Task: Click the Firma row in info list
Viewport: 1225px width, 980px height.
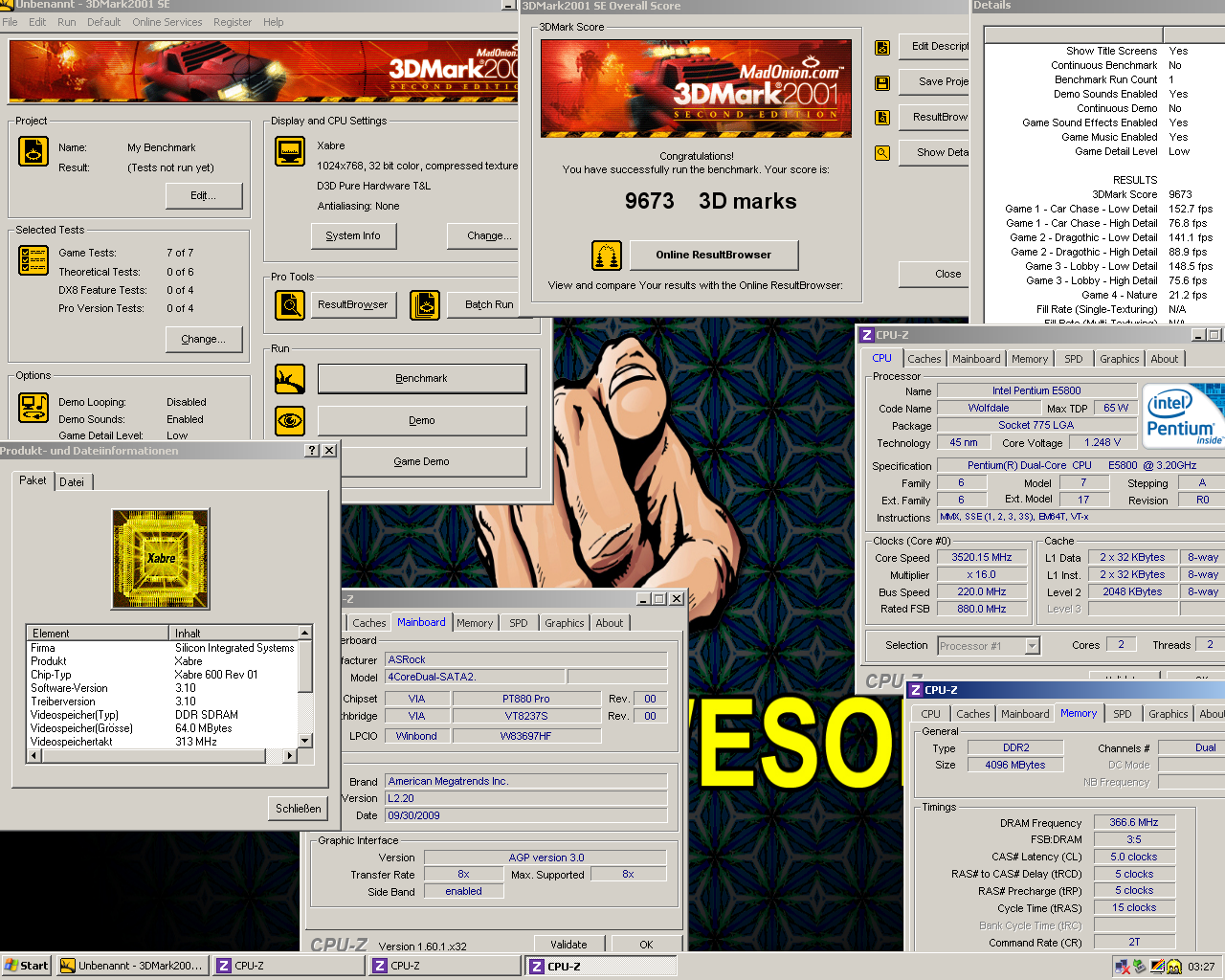Action: [163, 648]
